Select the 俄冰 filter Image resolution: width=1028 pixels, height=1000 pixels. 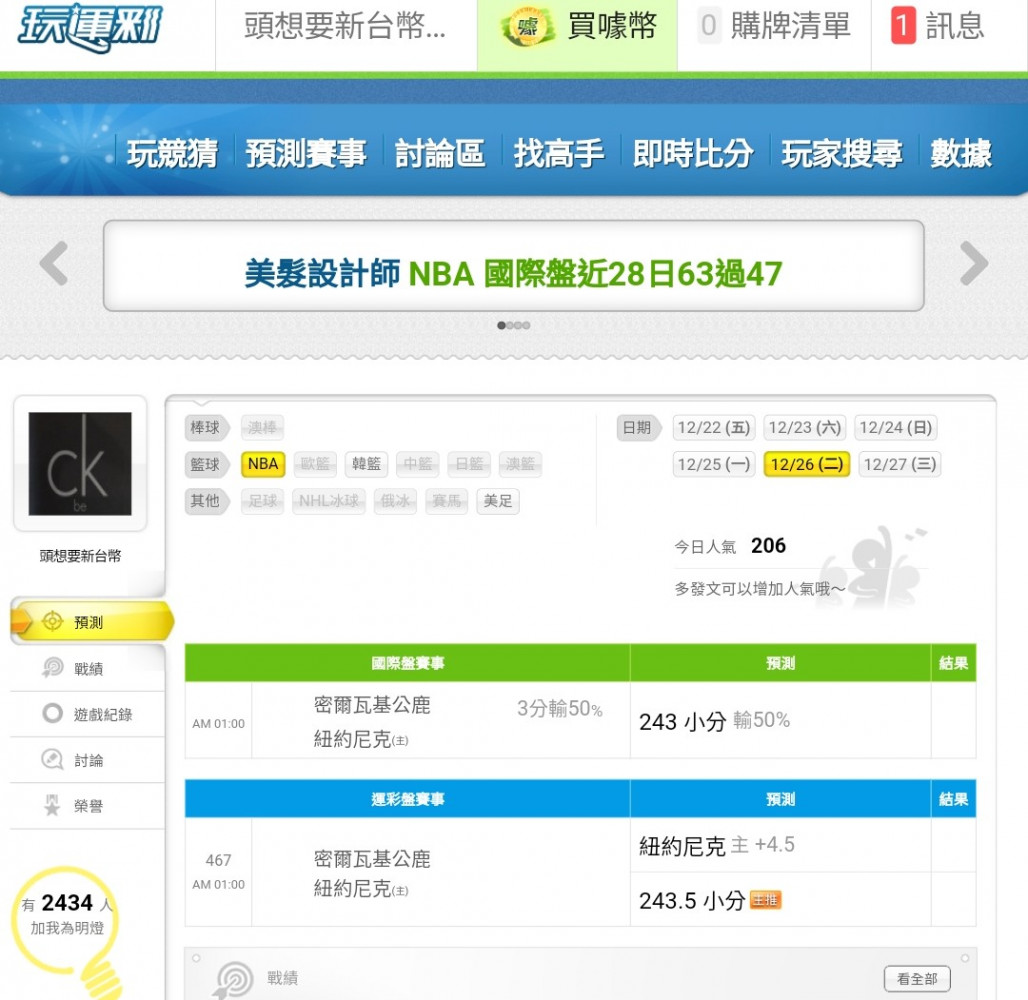[x=395, y=501]
